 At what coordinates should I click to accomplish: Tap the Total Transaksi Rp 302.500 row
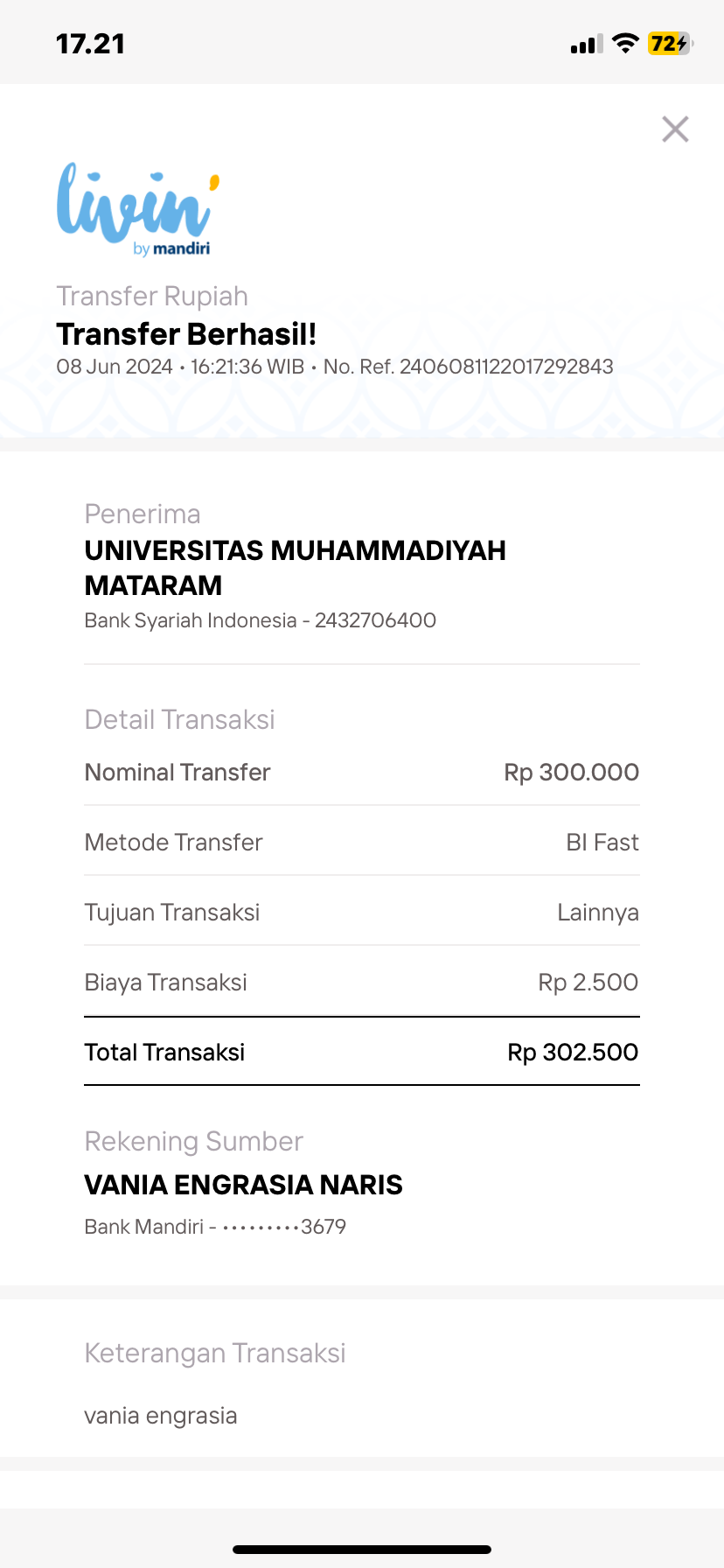point(362,1053)
